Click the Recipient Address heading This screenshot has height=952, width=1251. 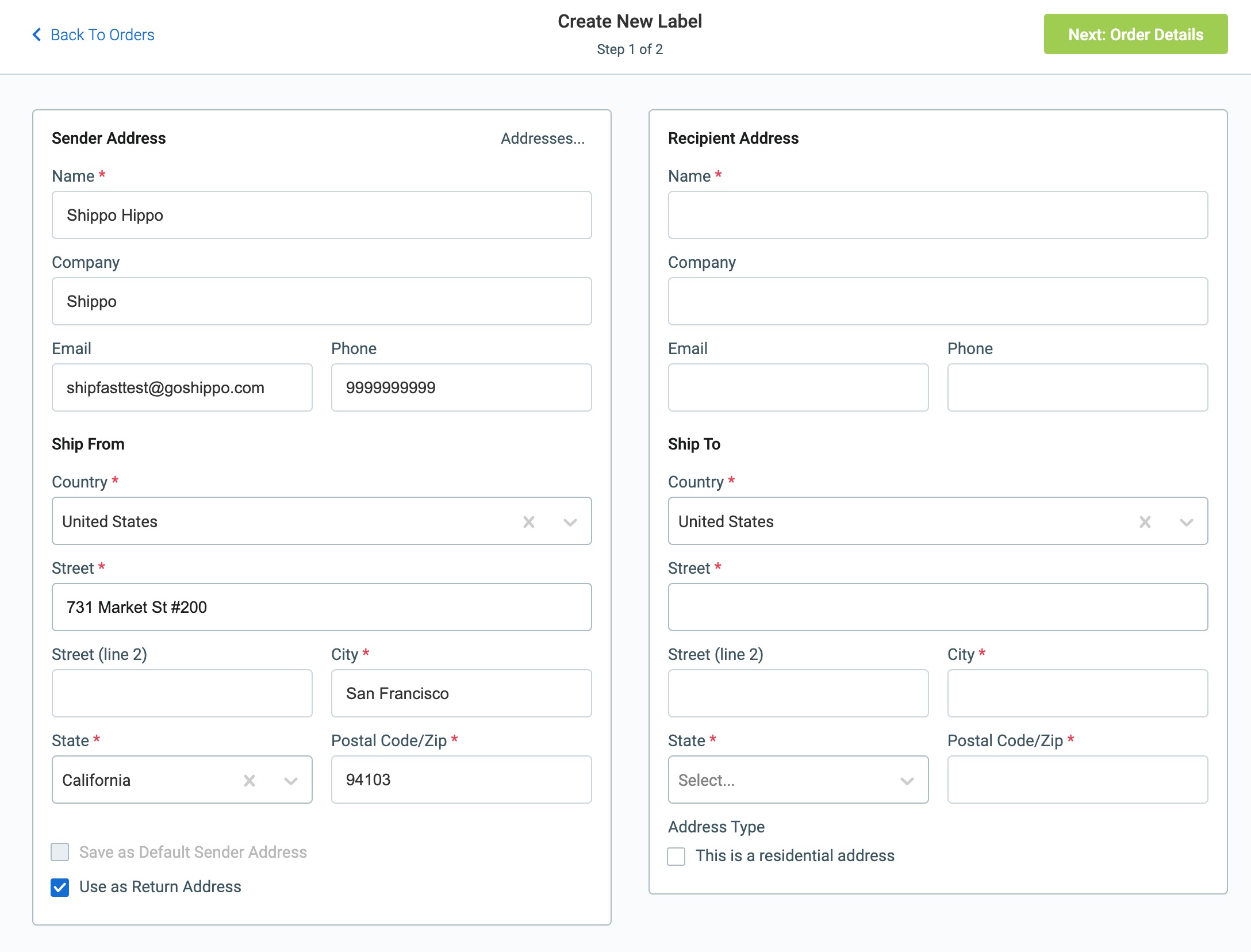(733, 138)
